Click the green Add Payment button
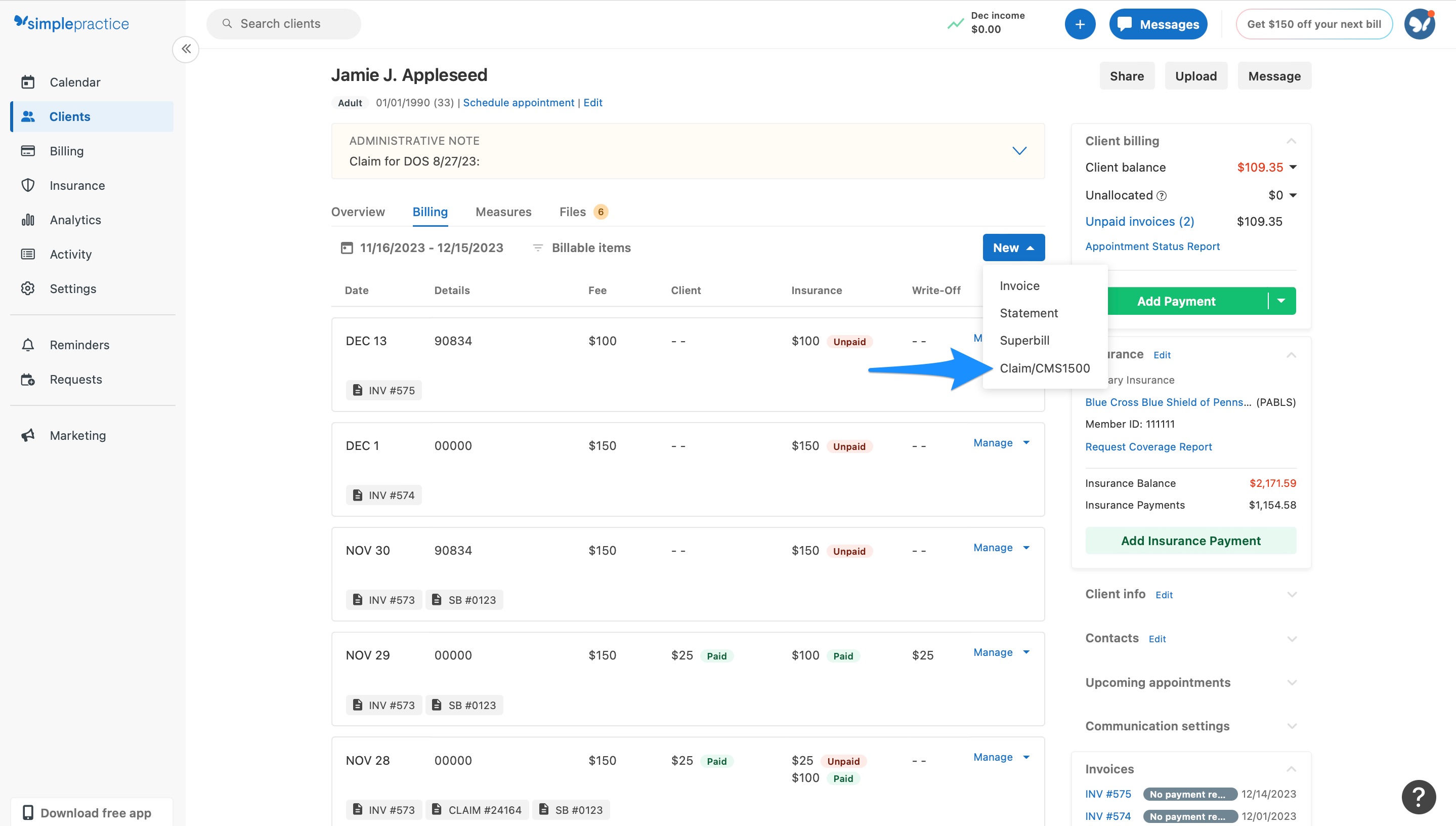The height and width of the screenshot is (826, 1456). pos(1176,301)
